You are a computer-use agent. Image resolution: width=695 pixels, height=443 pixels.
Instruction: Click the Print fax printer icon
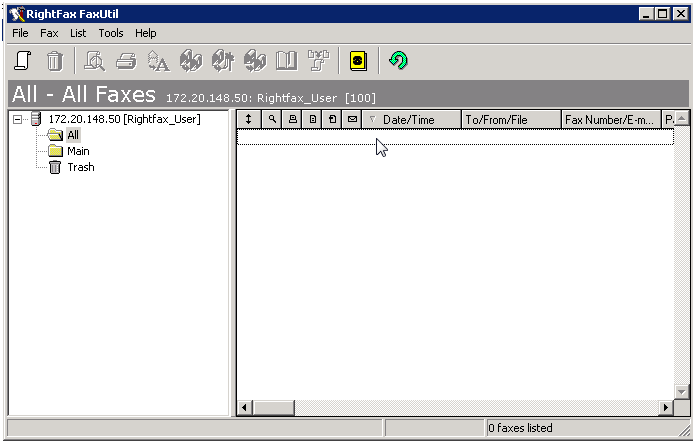click(x=126, y=61)
